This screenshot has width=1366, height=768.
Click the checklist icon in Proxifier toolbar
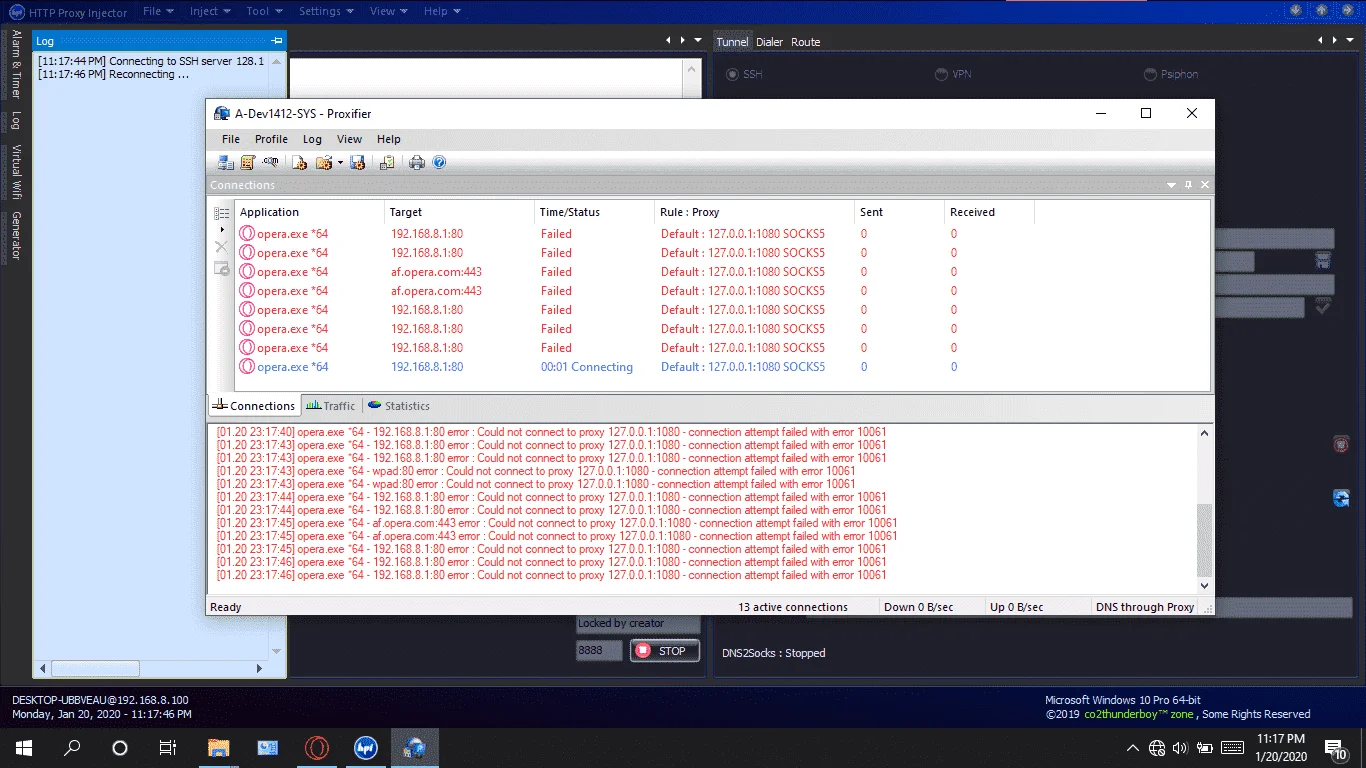click(x=387, y=163)
